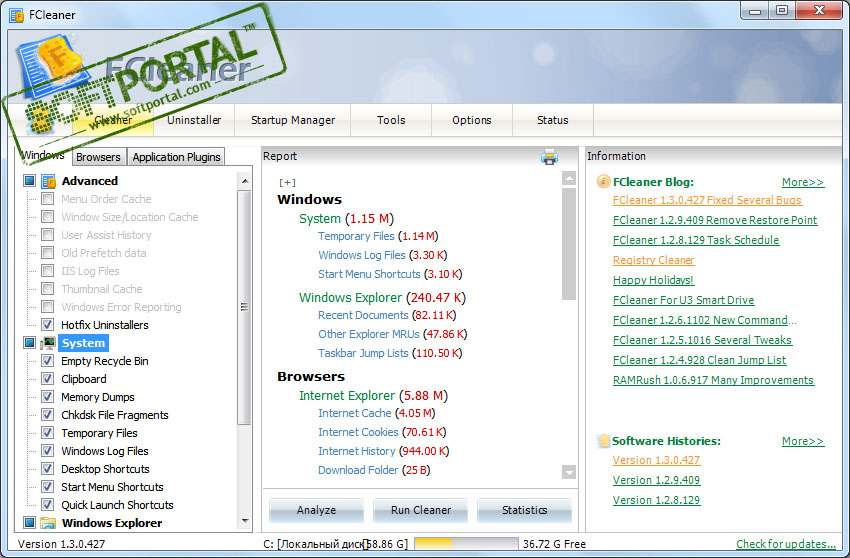Click the Advanced category icon

point(48,181)
